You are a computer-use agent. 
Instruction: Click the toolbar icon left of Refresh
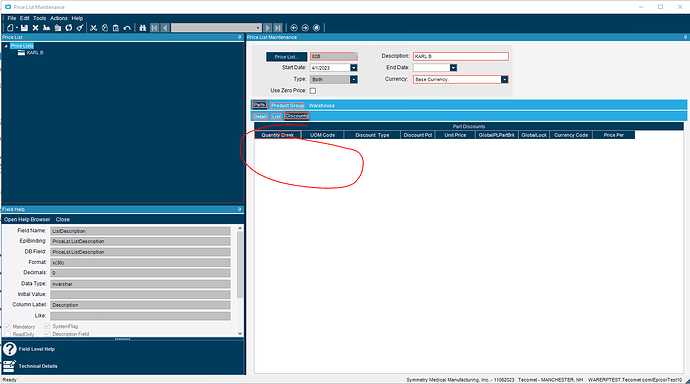click(x=58, y=28)
